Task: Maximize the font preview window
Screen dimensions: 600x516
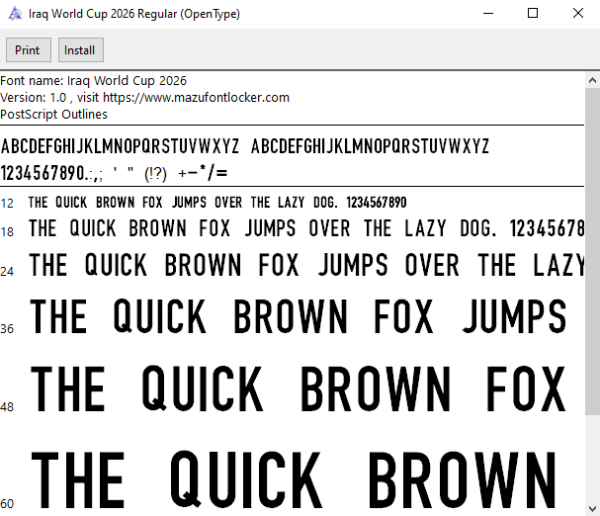Action: coord(533,14)
